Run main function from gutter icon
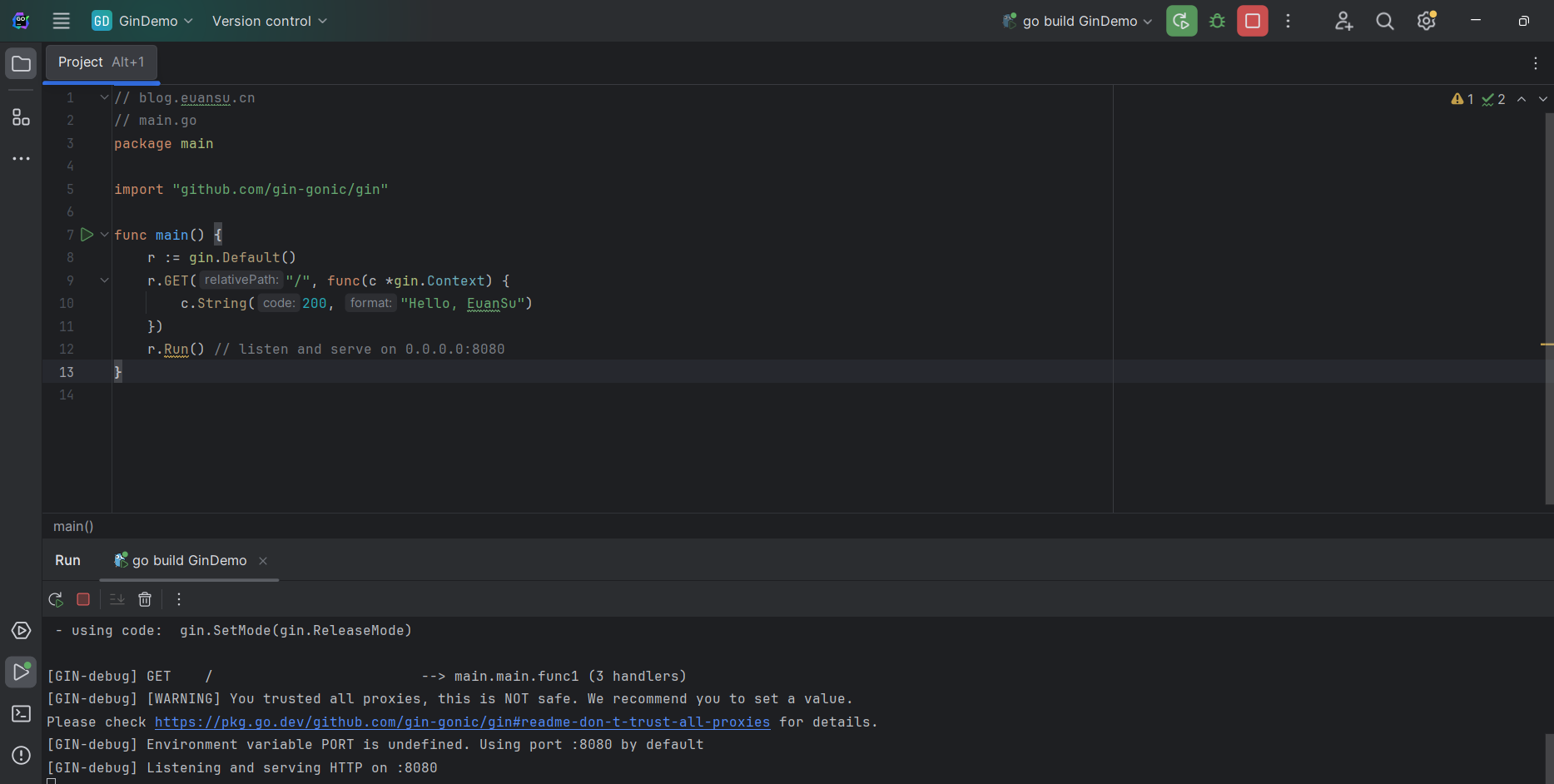1554x784 pixels. (87, 235)
